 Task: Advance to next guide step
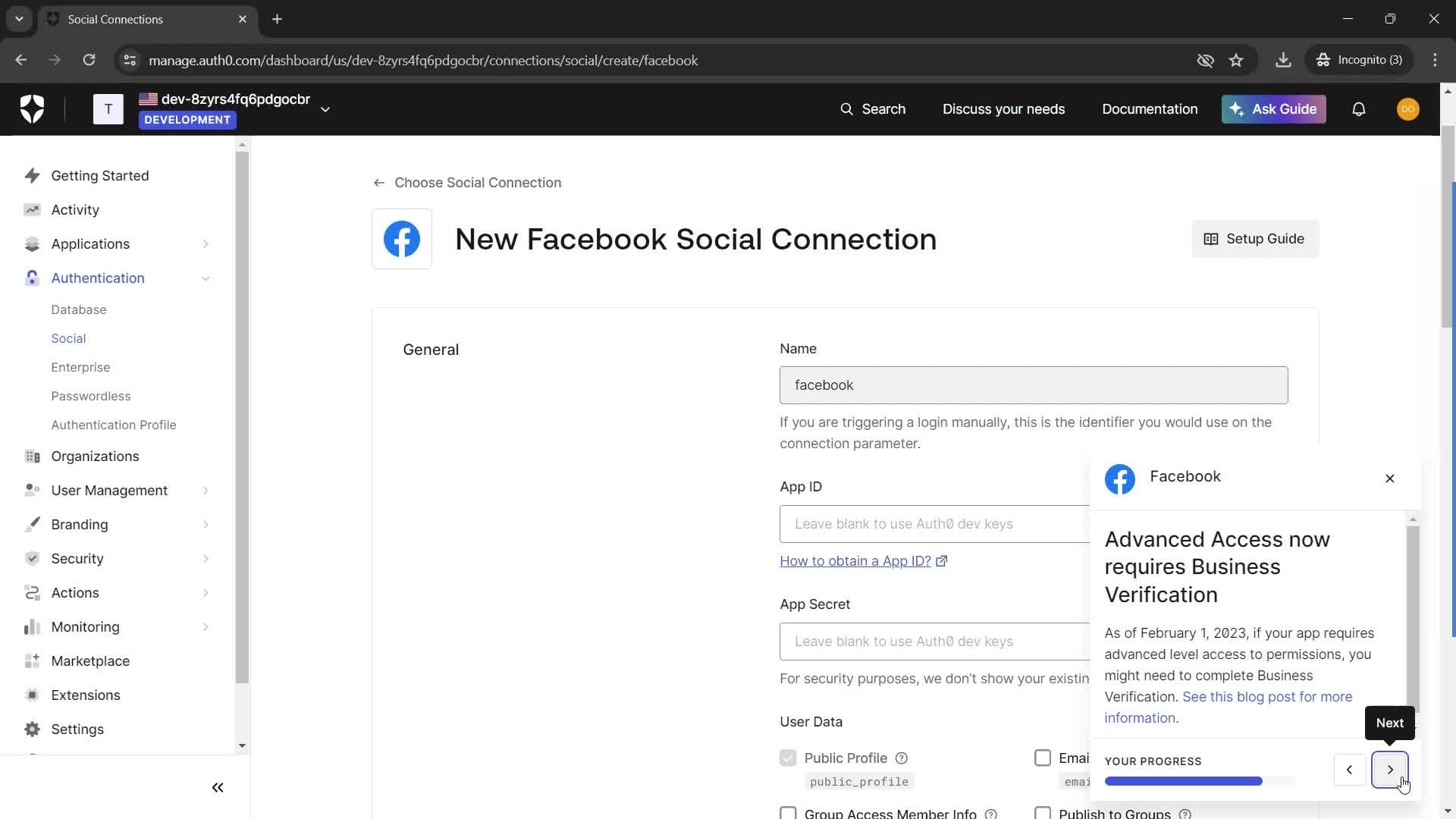point(1390,770)
